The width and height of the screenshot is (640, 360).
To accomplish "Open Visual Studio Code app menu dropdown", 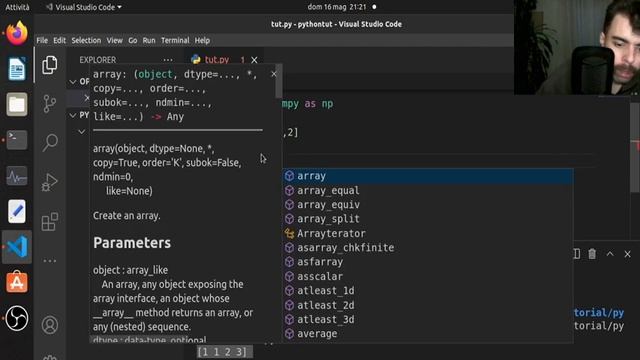I will [84, 7].
